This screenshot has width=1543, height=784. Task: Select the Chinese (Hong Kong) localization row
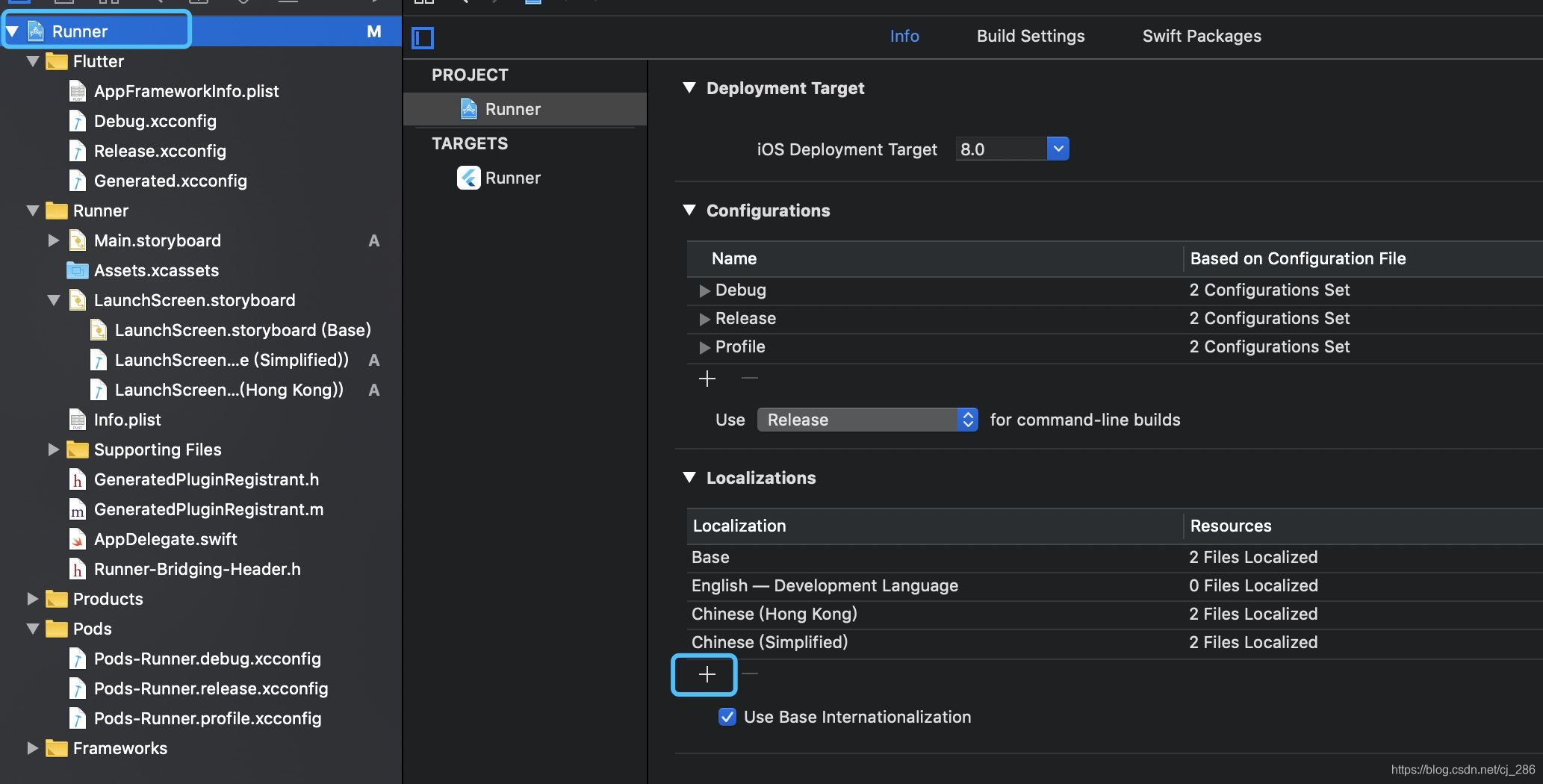click(x=1114, y=615)
